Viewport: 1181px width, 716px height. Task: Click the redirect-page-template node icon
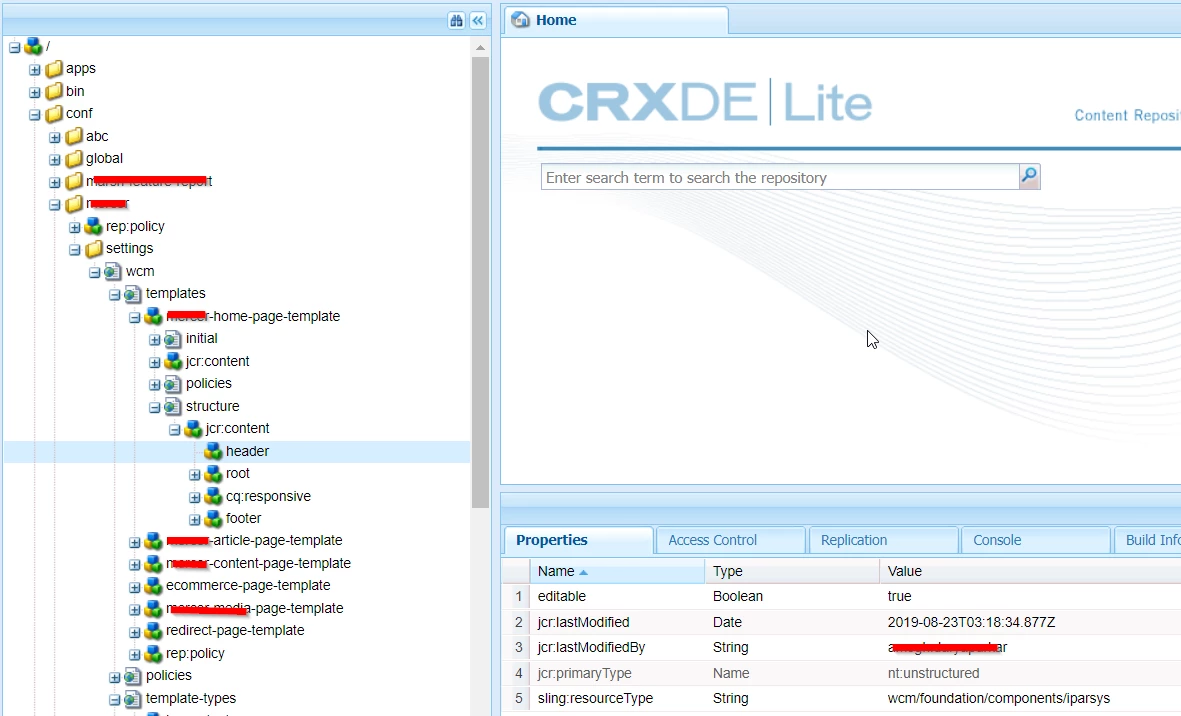(154, 631)
